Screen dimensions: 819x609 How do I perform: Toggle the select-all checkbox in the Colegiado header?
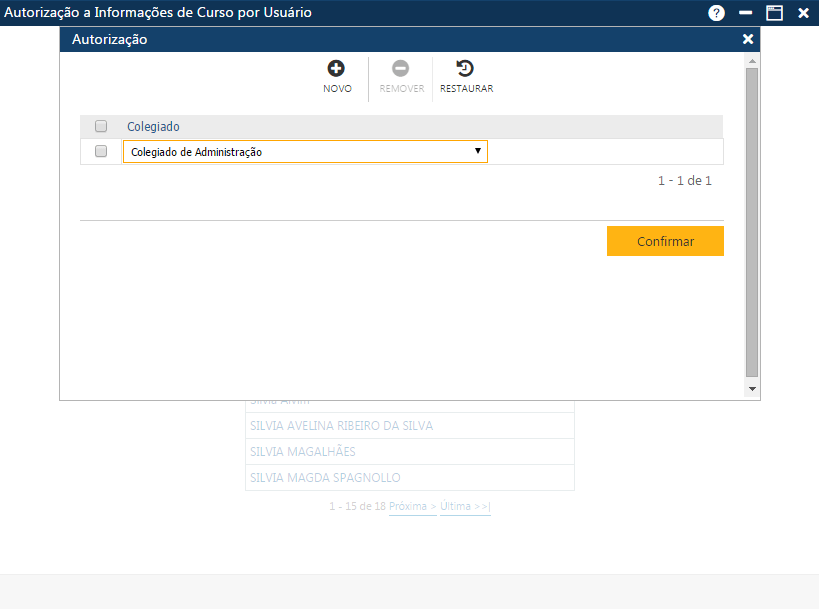coord(101,127)
